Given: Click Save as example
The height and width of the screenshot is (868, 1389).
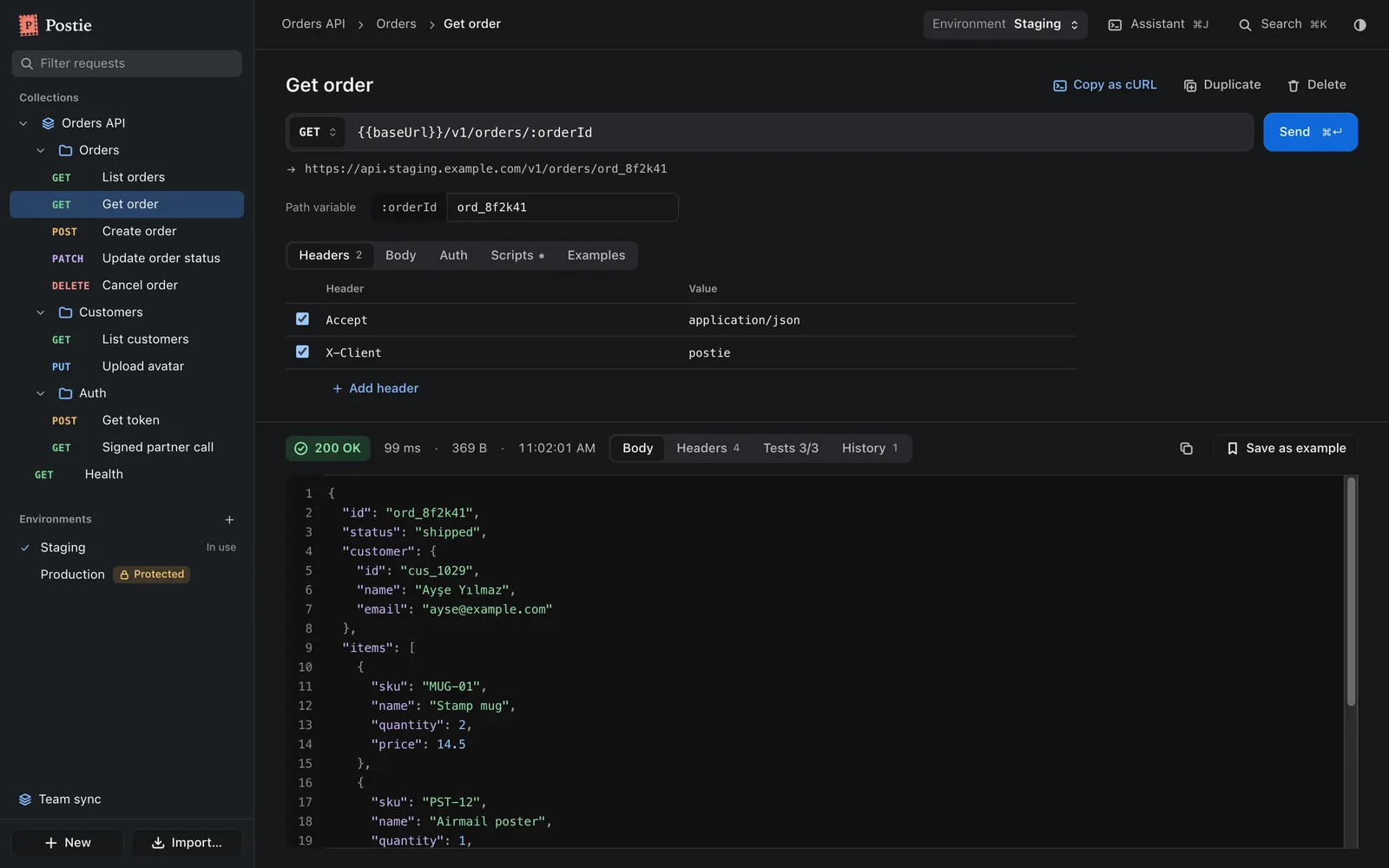Looking at the screenshot, I should [1286, 448].
